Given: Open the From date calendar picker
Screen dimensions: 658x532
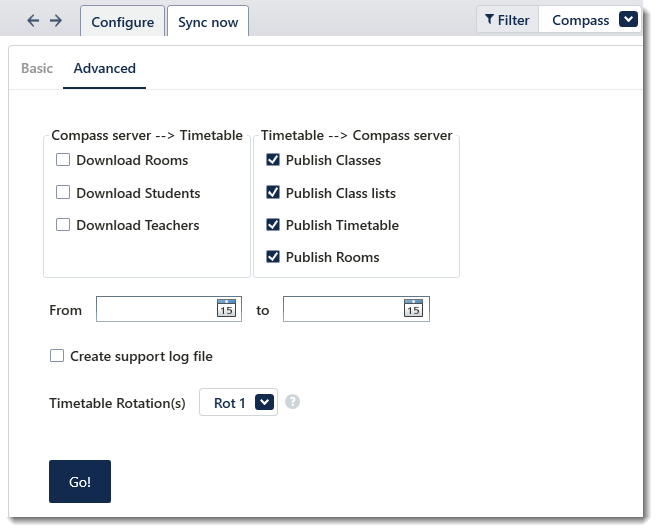Looking at the screenshot, I should pyautogui.click(x=226, y=309).
